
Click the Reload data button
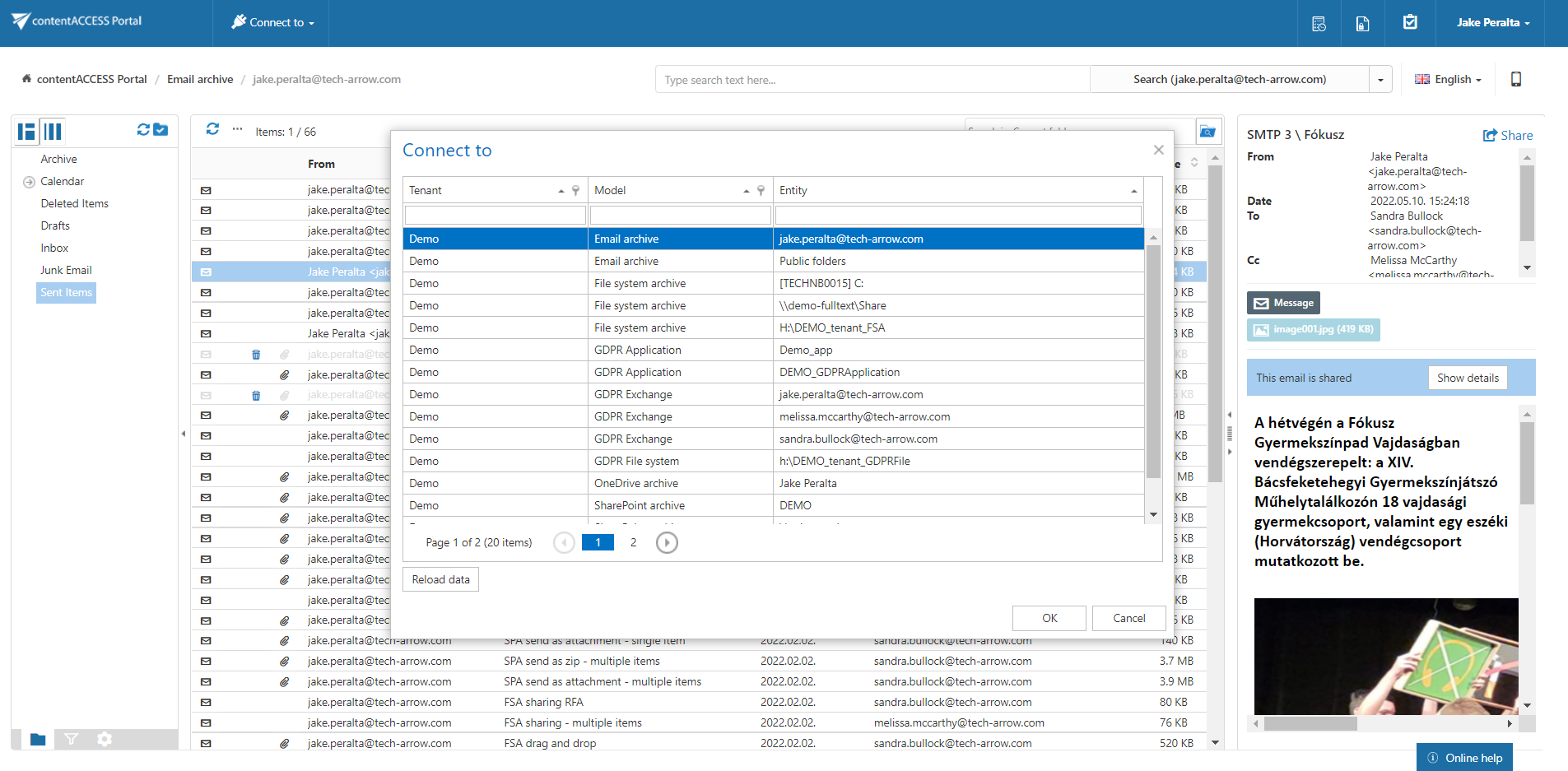pyautogui.click(x=440, y=579)
